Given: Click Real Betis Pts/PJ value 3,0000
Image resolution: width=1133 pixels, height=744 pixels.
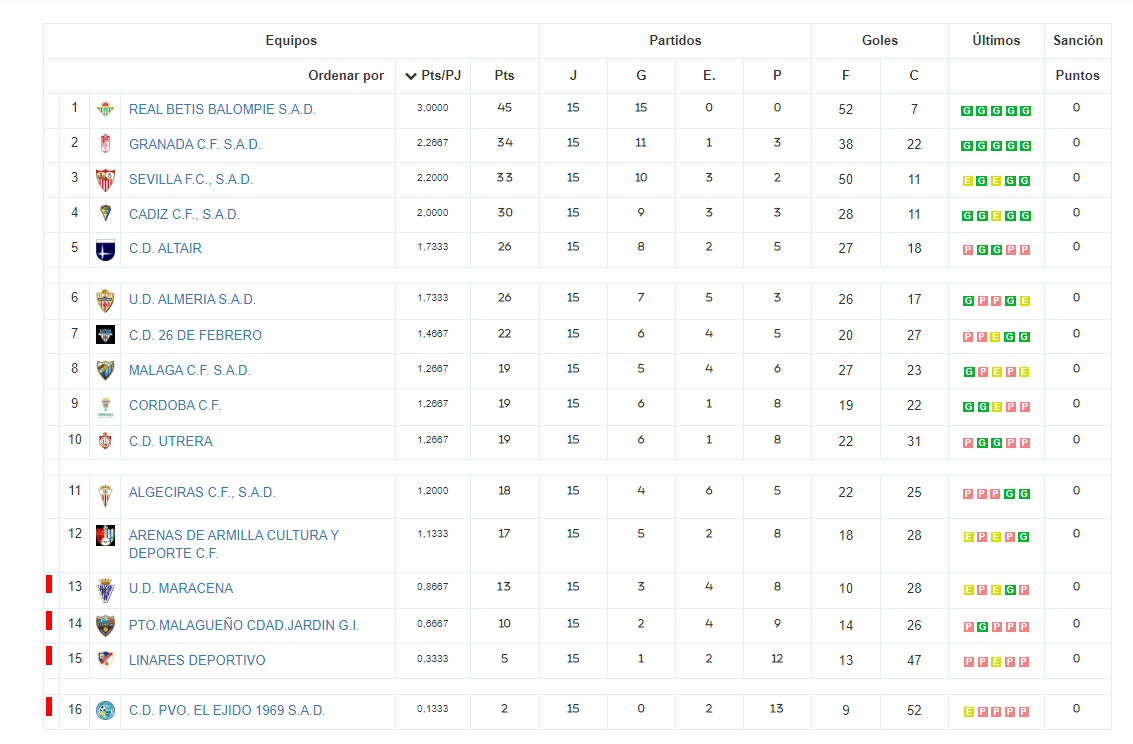Looking at the screenshot, I should click(432, 108).
